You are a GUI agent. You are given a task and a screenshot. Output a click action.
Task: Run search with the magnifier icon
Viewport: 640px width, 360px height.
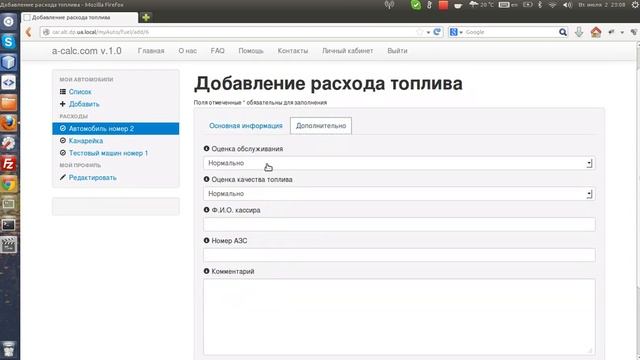[x=563, y=32]
